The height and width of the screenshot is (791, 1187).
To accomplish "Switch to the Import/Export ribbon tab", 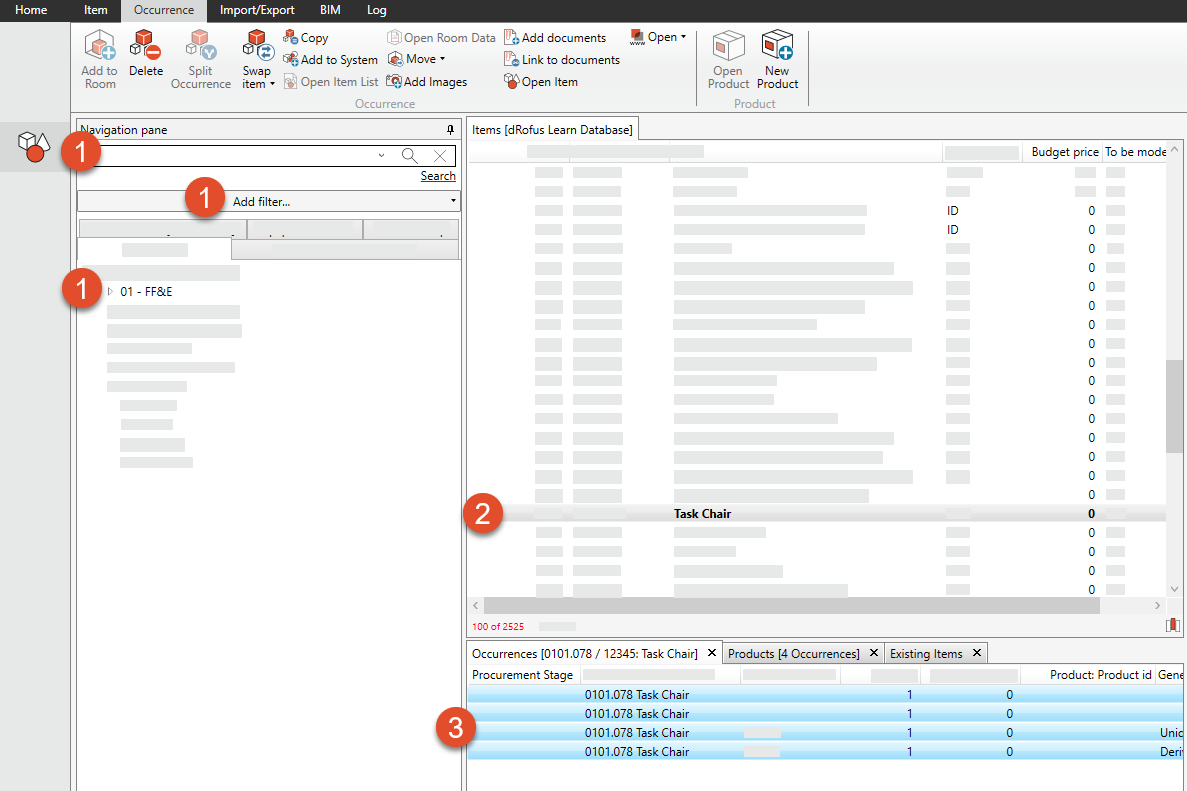I will tap(257, 10).
